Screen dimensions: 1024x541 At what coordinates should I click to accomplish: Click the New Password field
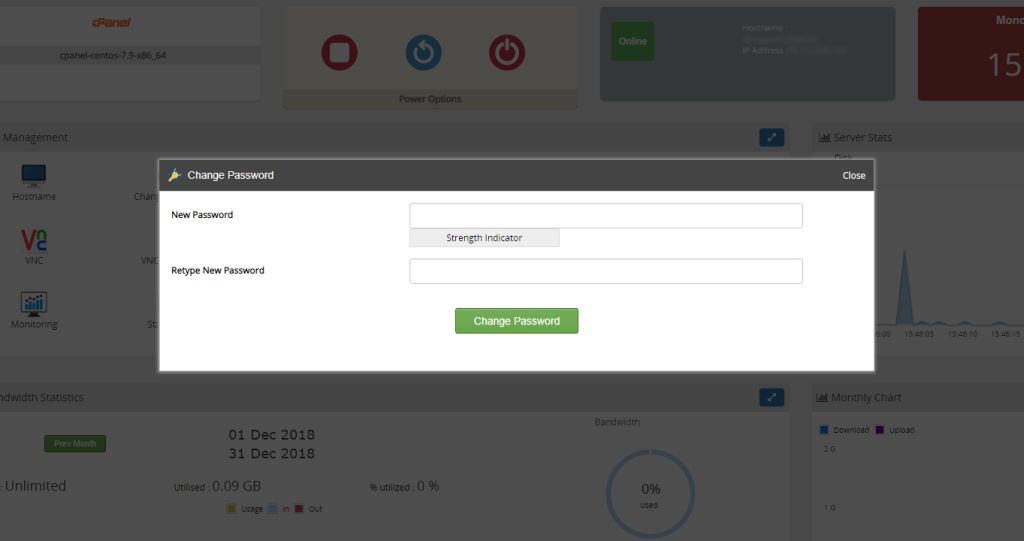coord(605,216)
